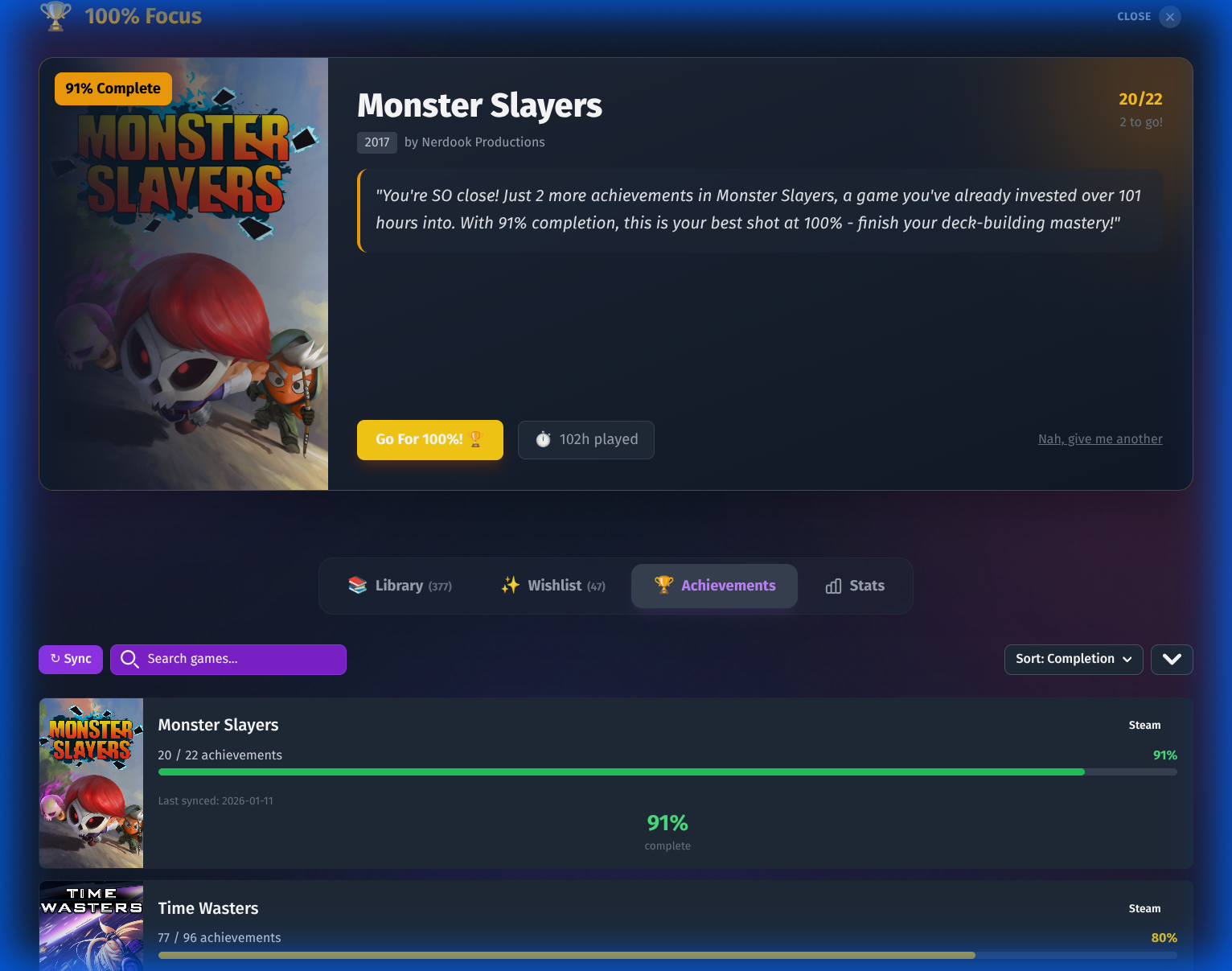Screen dimensions: 1232x971
Task: Click the '100% Focus' header title
Action: (143, 16)
